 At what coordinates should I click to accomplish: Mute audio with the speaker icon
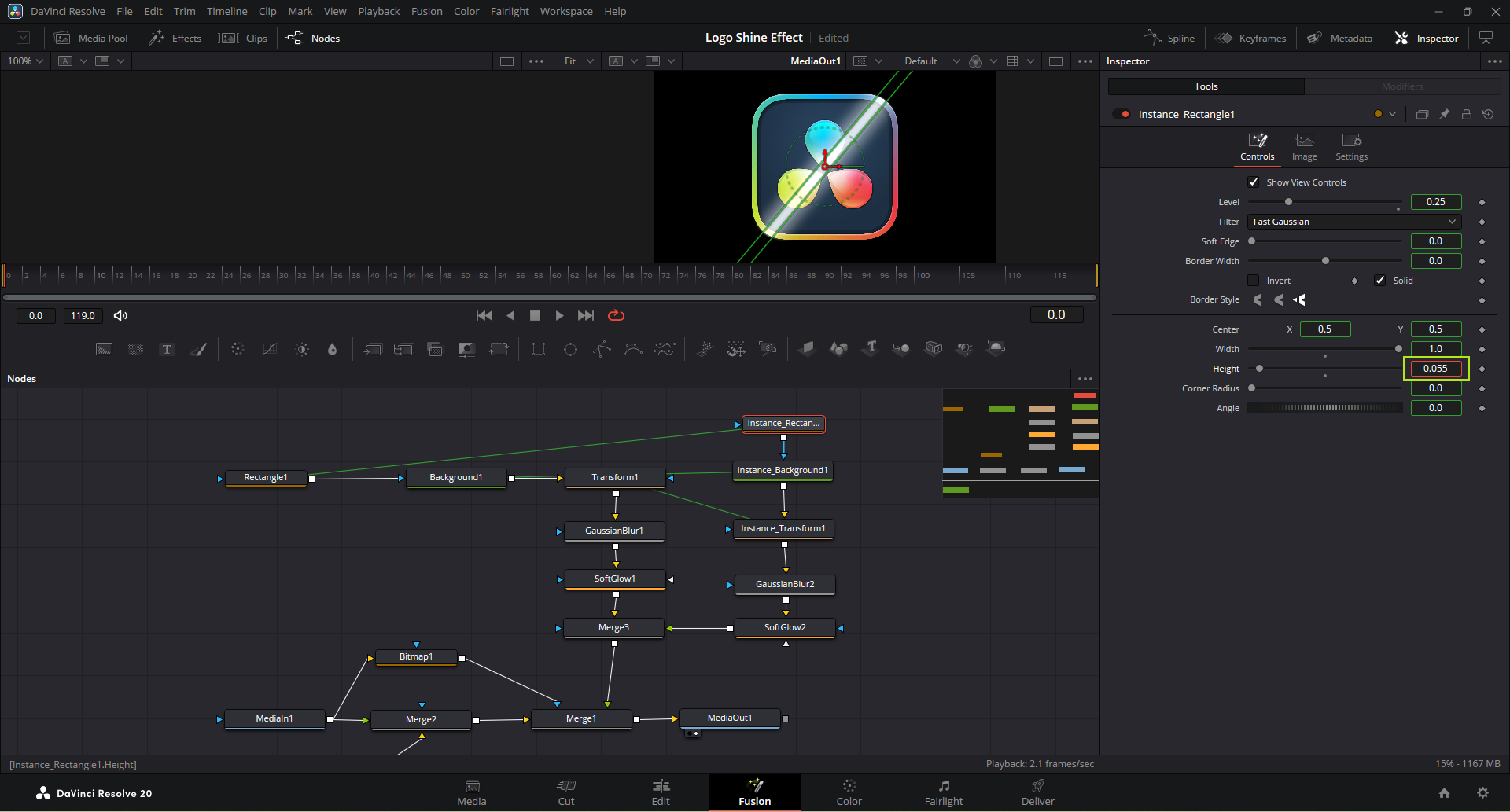(x=120, y=315)
